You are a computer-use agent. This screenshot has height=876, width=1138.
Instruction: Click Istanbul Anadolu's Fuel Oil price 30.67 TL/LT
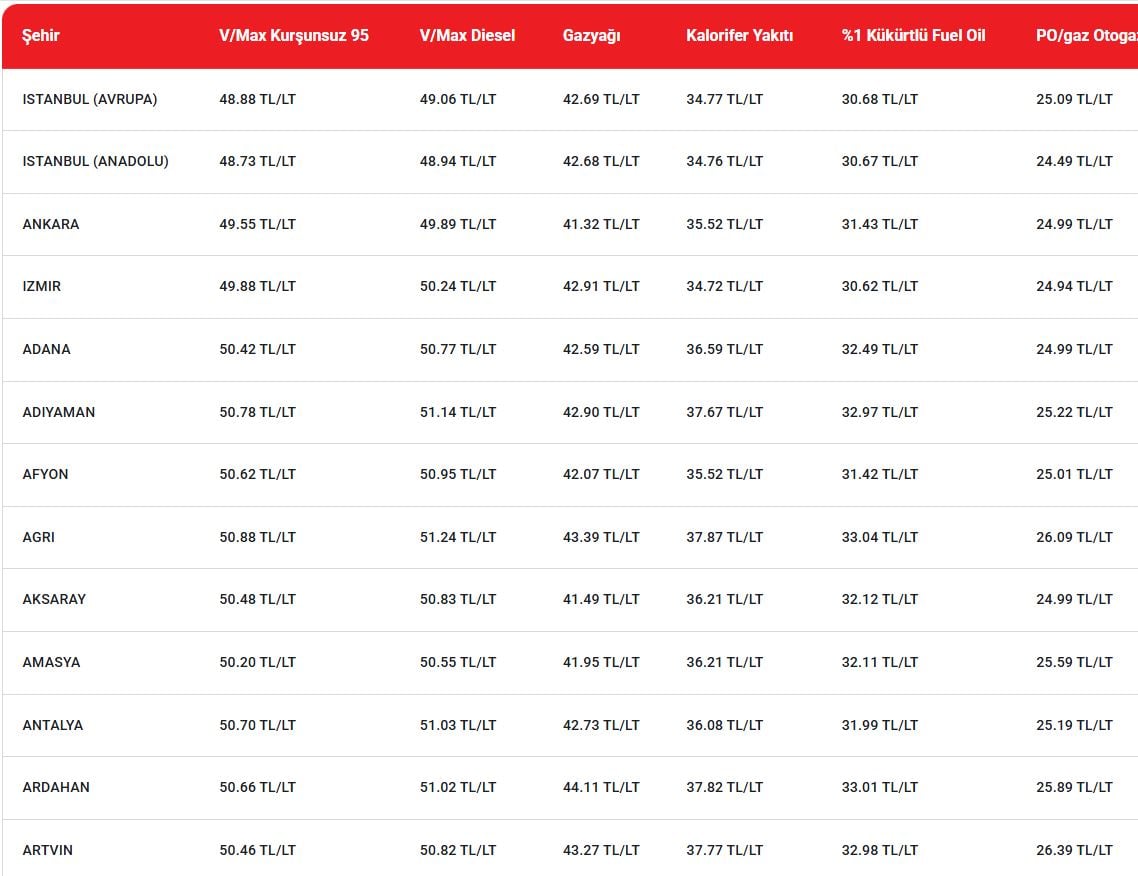(880, 161)
